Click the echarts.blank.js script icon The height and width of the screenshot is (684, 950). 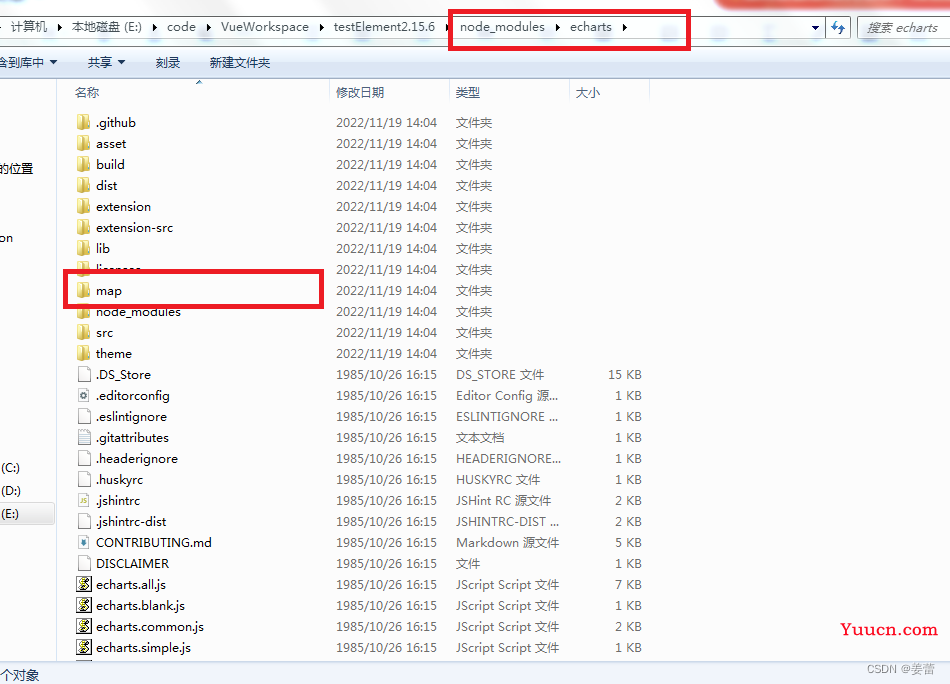click(x=84, y=605)
